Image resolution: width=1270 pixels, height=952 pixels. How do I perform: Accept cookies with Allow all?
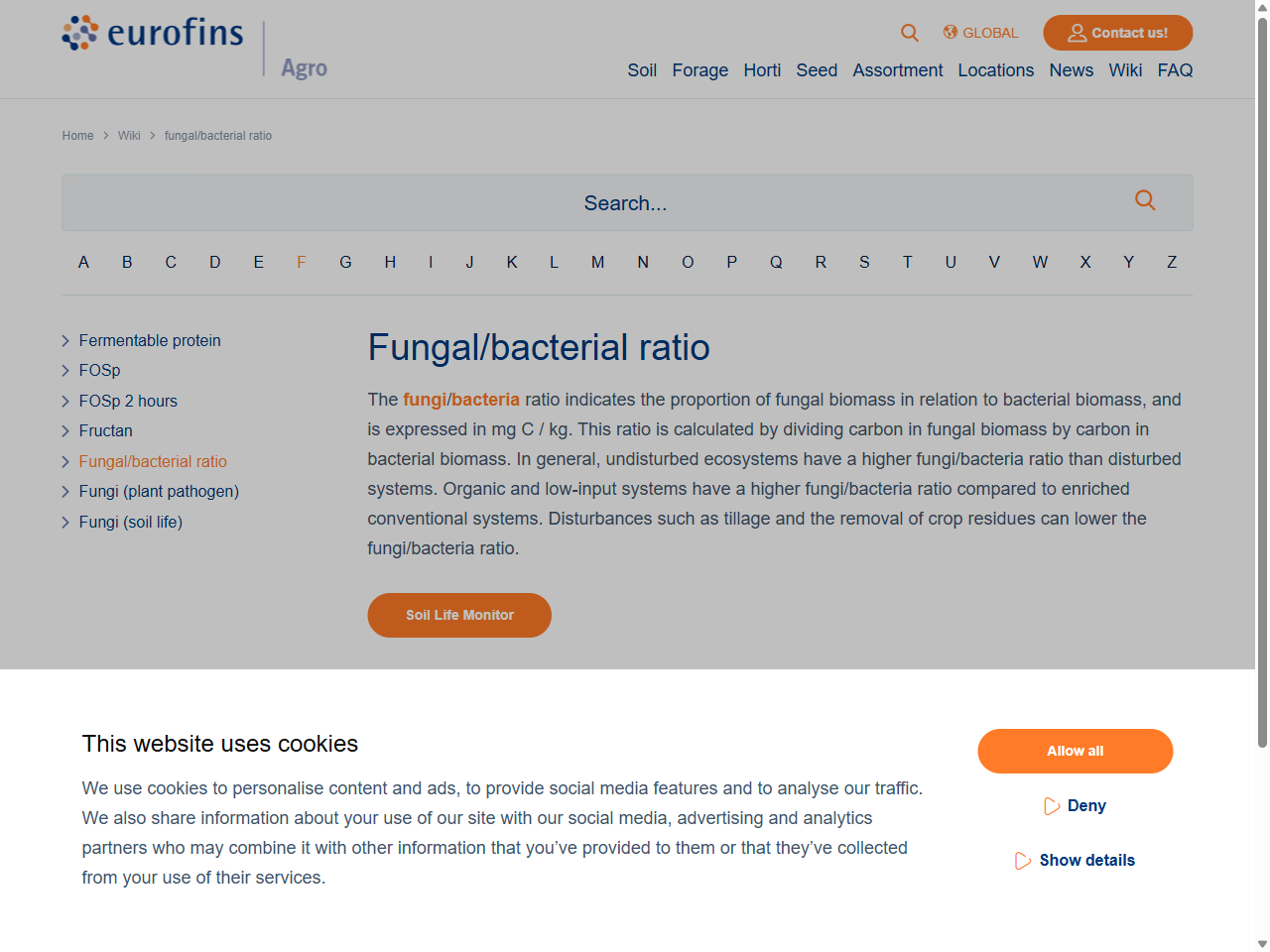point(1076,751)
